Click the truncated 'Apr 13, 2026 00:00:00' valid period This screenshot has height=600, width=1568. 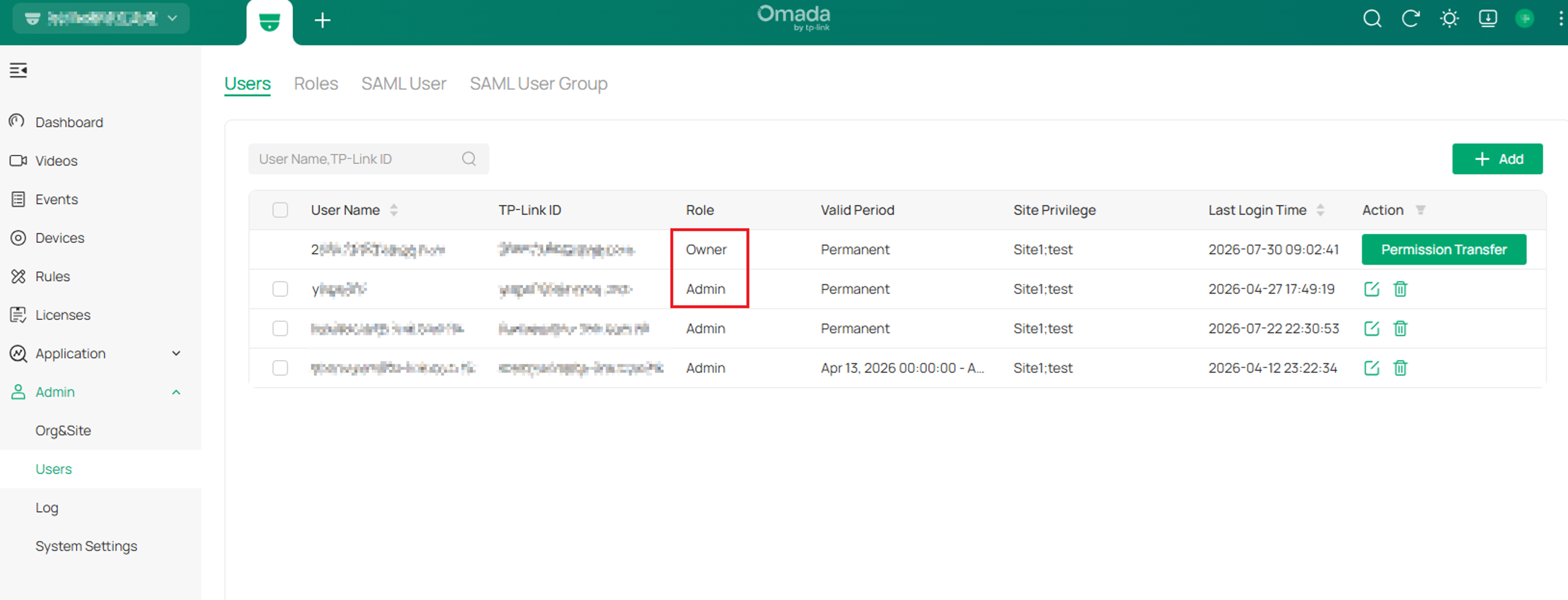[x=902, y=368]
